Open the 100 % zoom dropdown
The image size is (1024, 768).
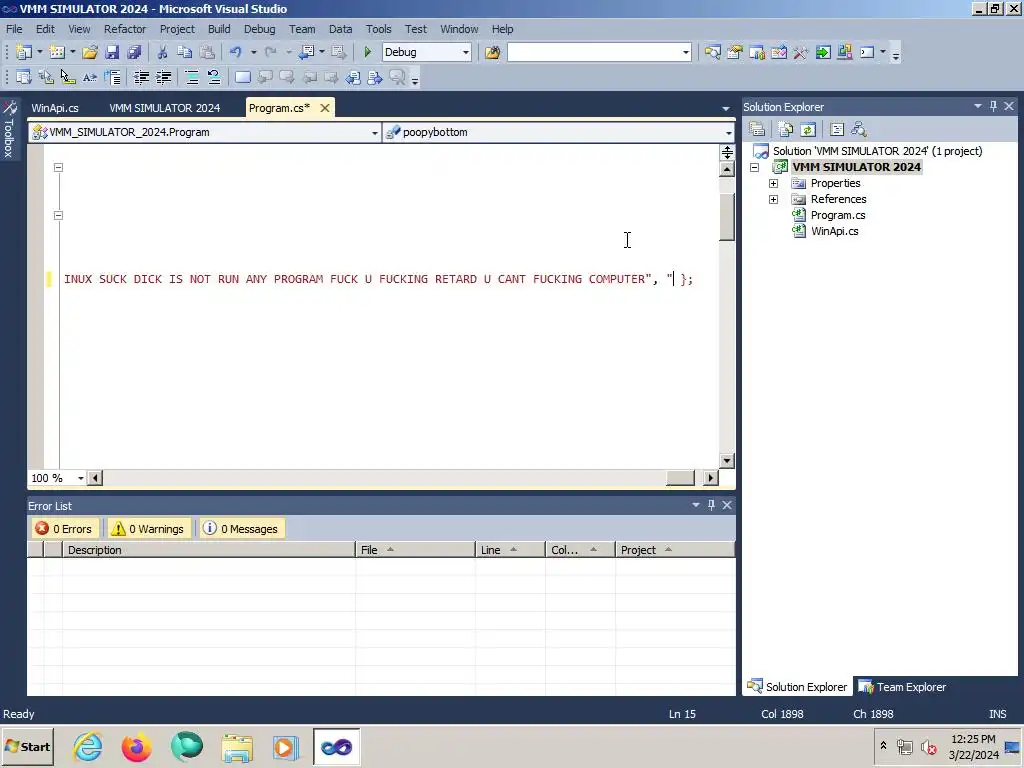tap(81, 478)
